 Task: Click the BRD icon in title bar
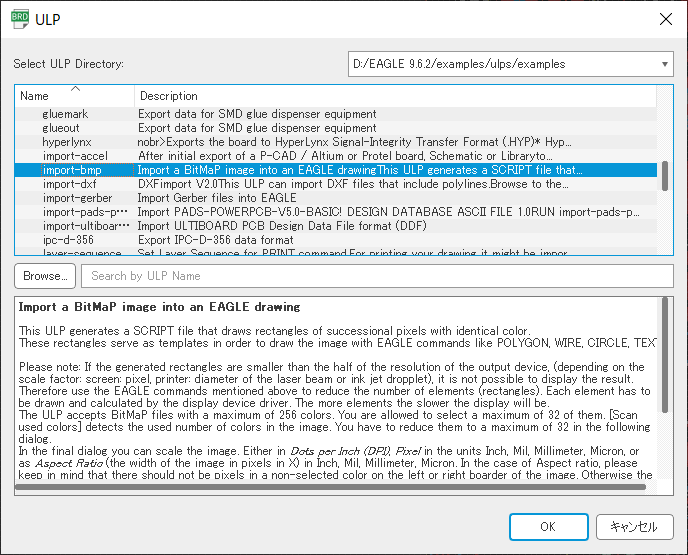tap(18, 18)
